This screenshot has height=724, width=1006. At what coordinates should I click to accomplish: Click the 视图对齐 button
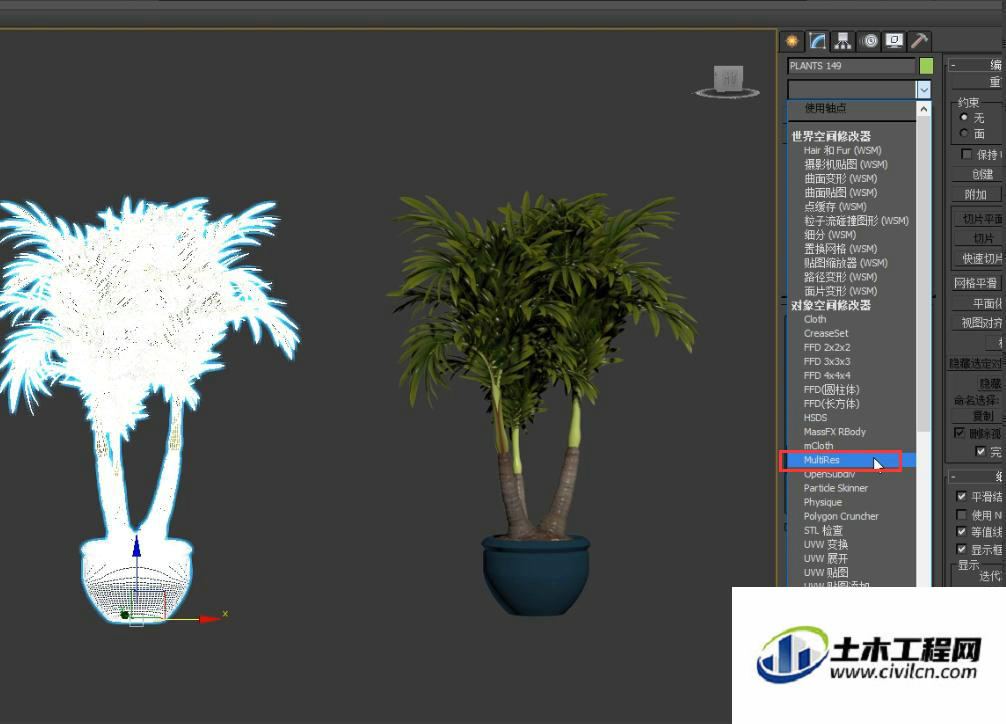coord(978,323)
